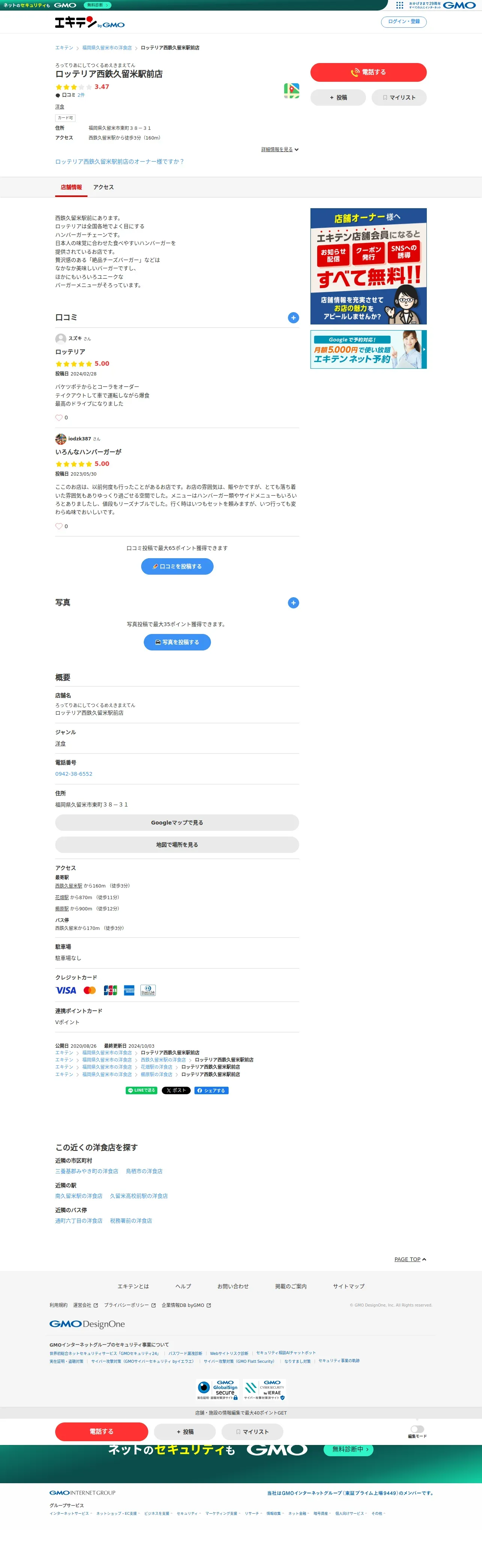This screenshot has height=1568, width=482.
Task: Open 店舗オーナー様へ promotional banner
Action: coord(368,267)
